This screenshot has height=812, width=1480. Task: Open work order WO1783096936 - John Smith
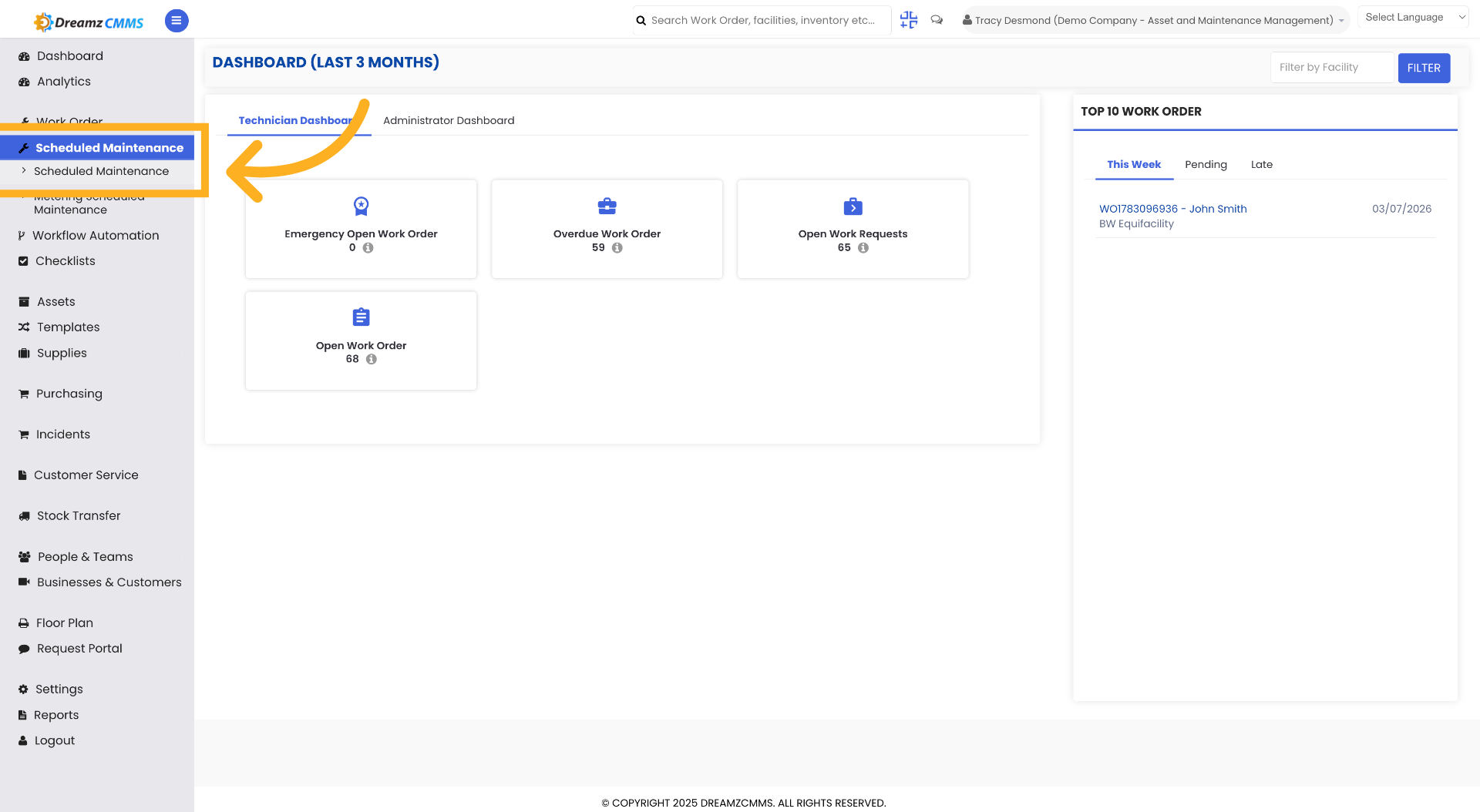click(1172, 209)
